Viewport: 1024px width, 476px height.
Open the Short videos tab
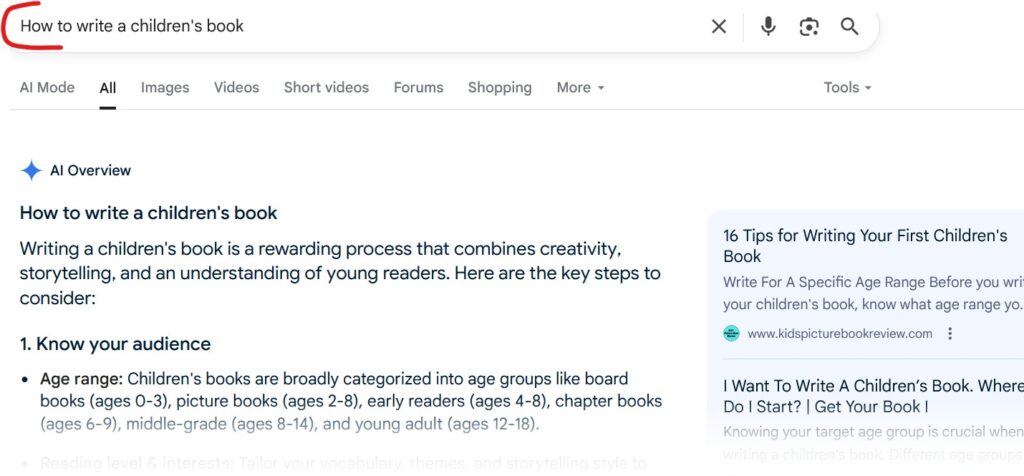point(326,88)
